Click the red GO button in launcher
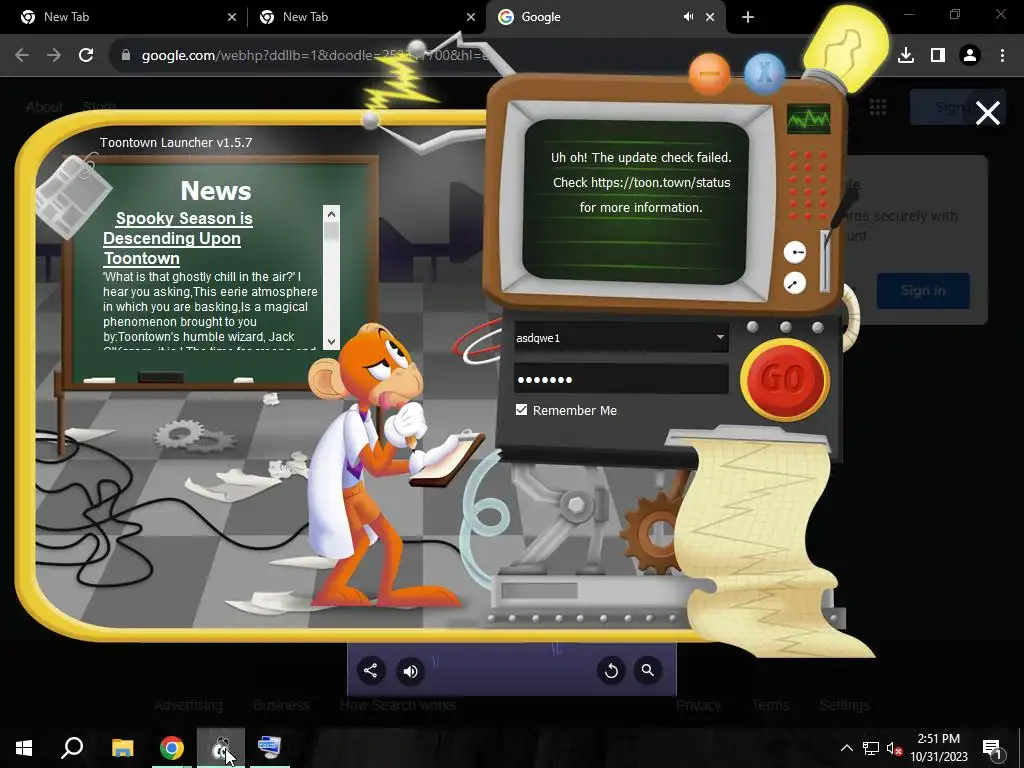This screenshot has width=1024, height=768. pos(784,379)
